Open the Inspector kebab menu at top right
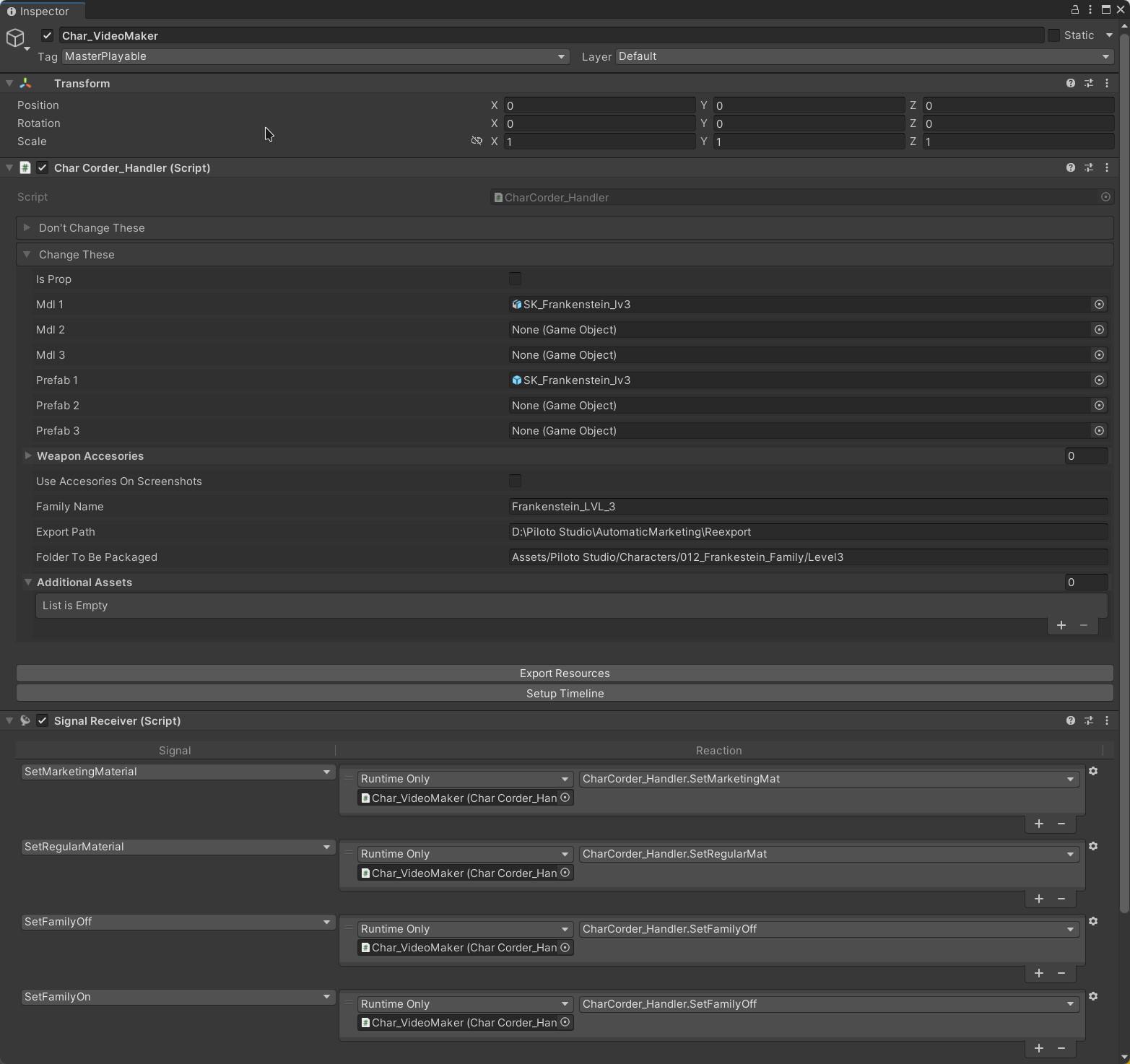 (1091, 9)
